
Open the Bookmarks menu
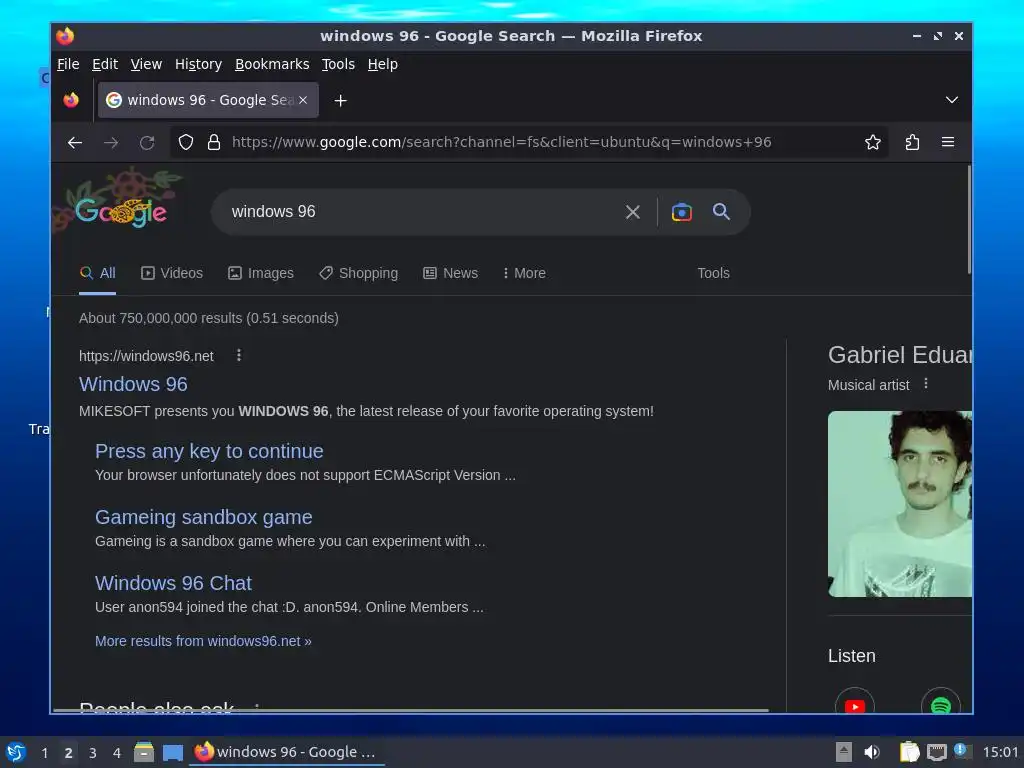pyautogui.click(x=272, y=64)
